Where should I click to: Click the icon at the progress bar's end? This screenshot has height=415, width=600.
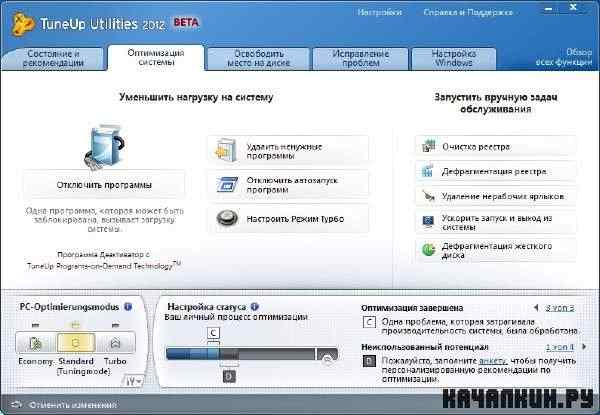click(x=328, y=358)
